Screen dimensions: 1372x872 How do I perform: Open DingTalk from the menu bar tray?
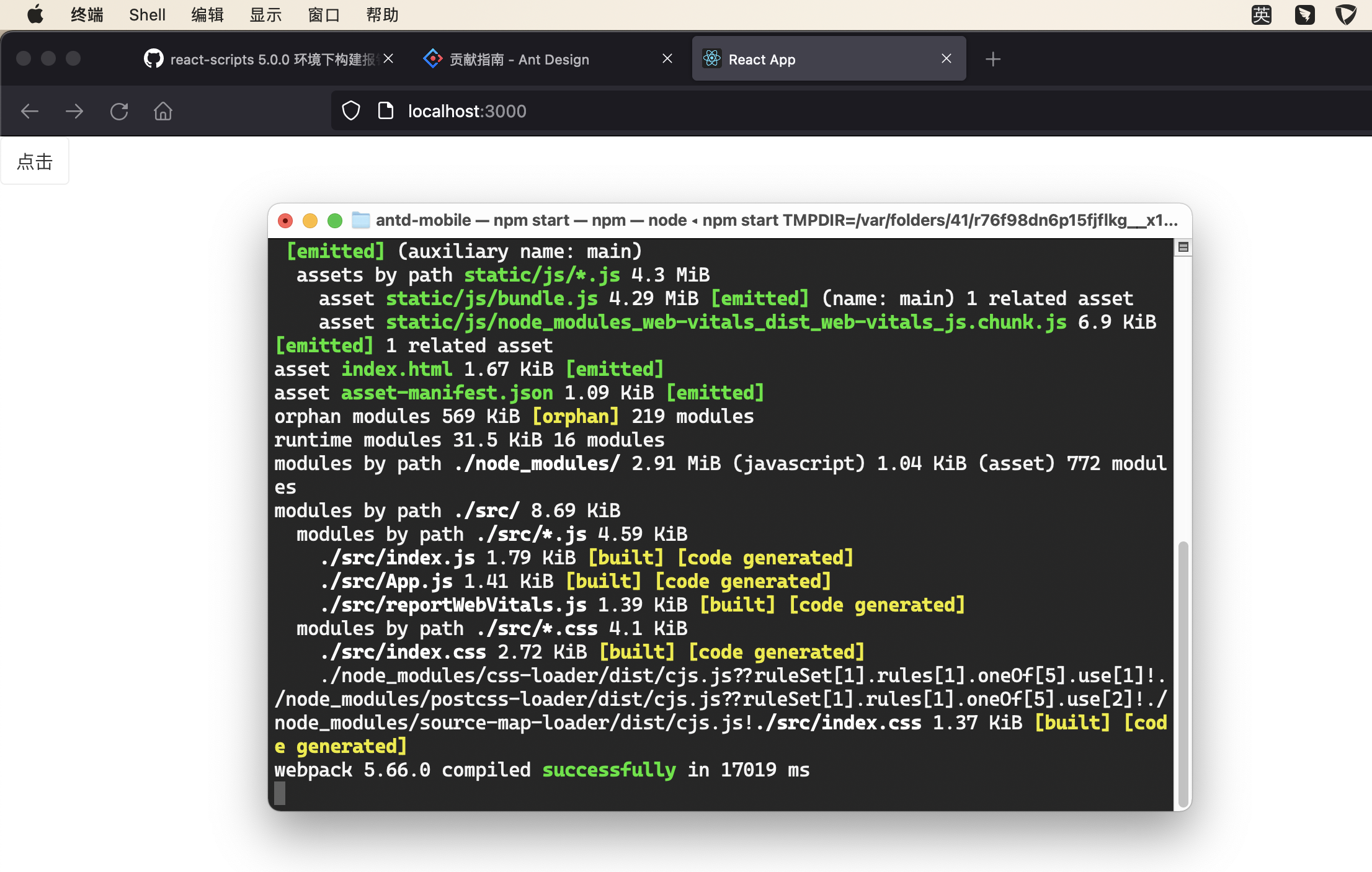(x=1305, y=14)
